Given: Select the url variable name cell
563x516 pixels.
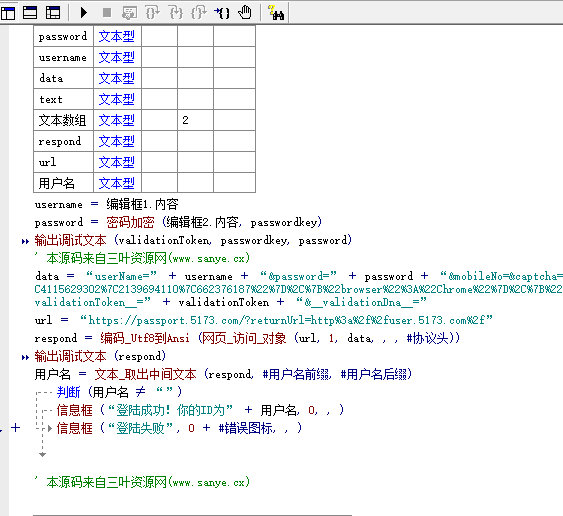Looking at the screenshot, I should click(64, 162).
